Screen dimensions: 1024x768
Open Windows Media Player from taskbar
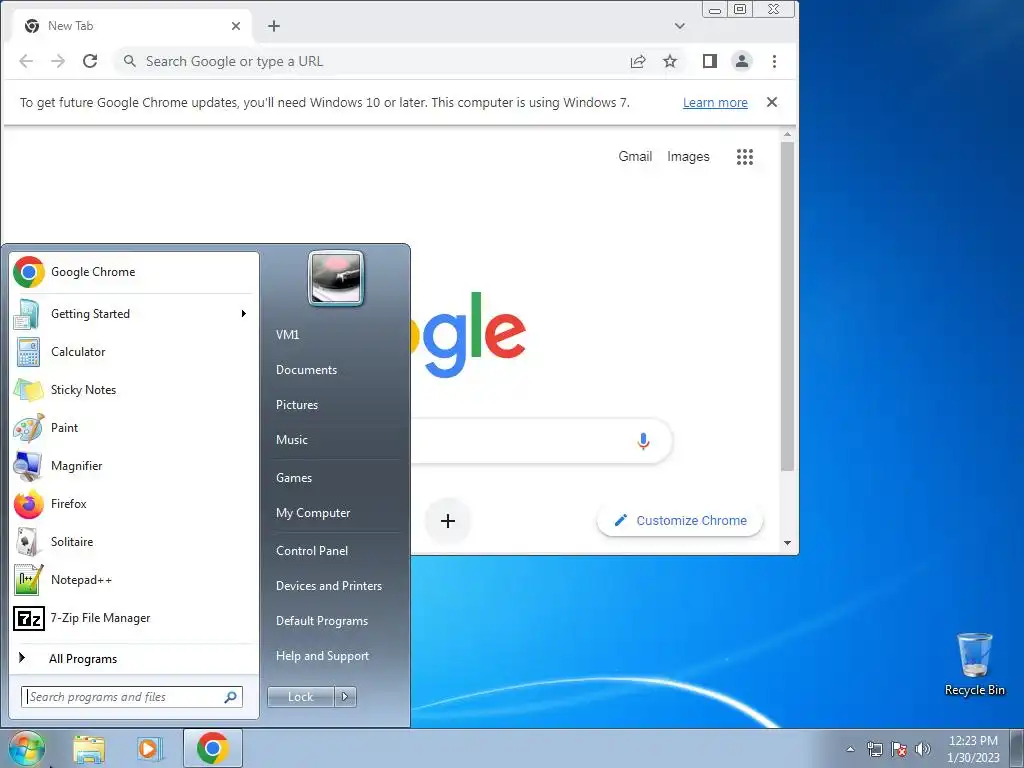pyautogui.click(x=150, y=749)
